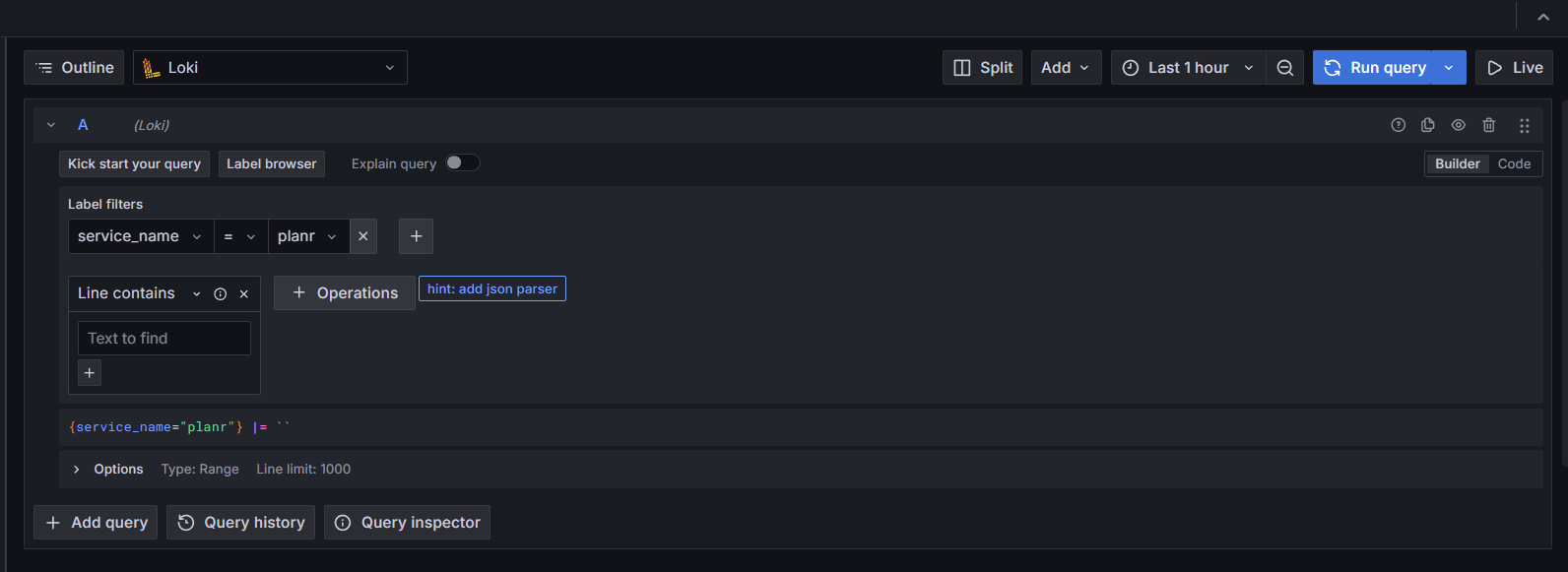Open the Loki data source dropdown
The height and width of the screenshot is (572, 1568).
[x=270, y=68]
